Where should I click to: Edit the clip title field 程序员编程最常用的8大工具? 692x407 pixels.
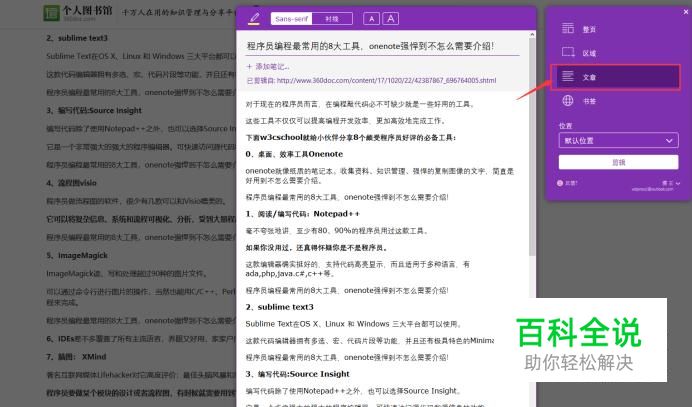[x=383, y=46]
